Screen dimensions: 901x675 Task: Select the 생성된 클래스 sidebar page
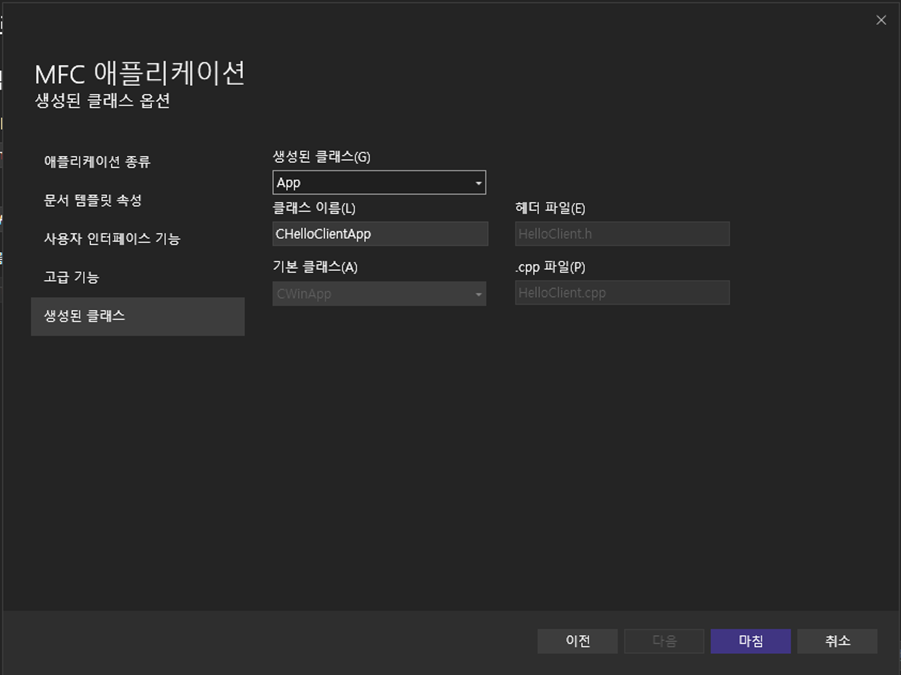(138, 317)
